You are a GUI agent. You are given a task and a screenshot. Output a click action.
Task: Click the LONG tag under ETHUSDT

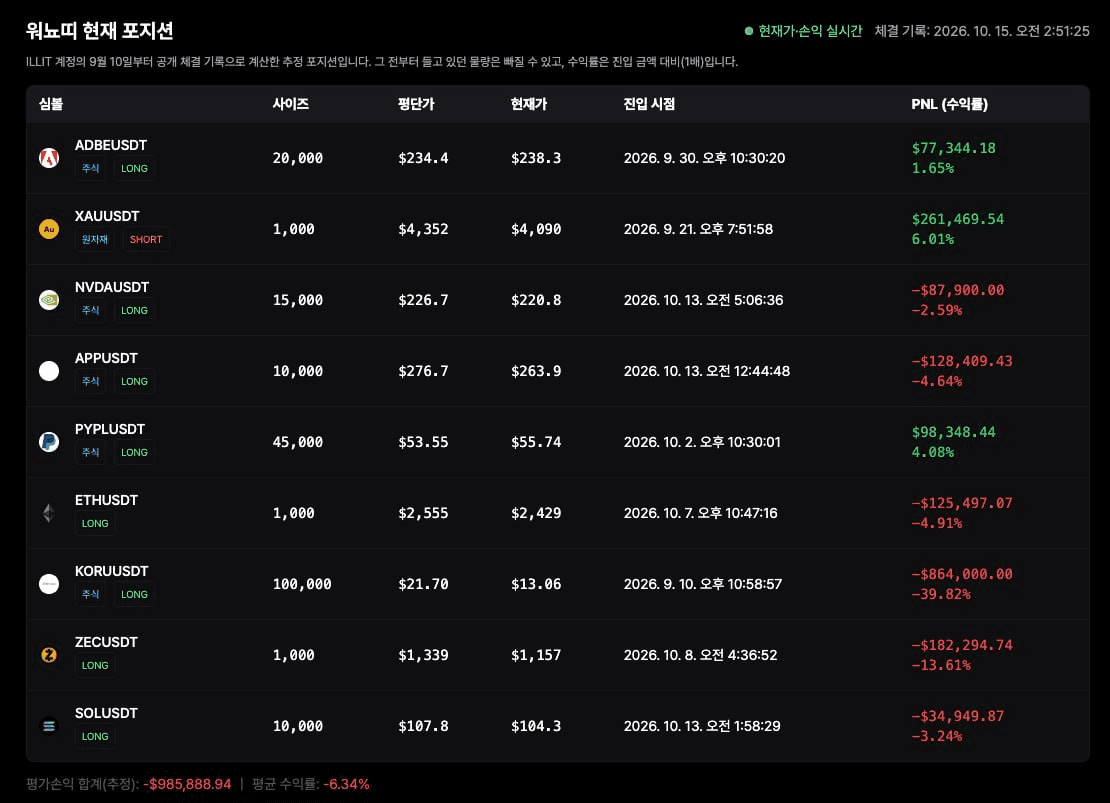[95, 523]
